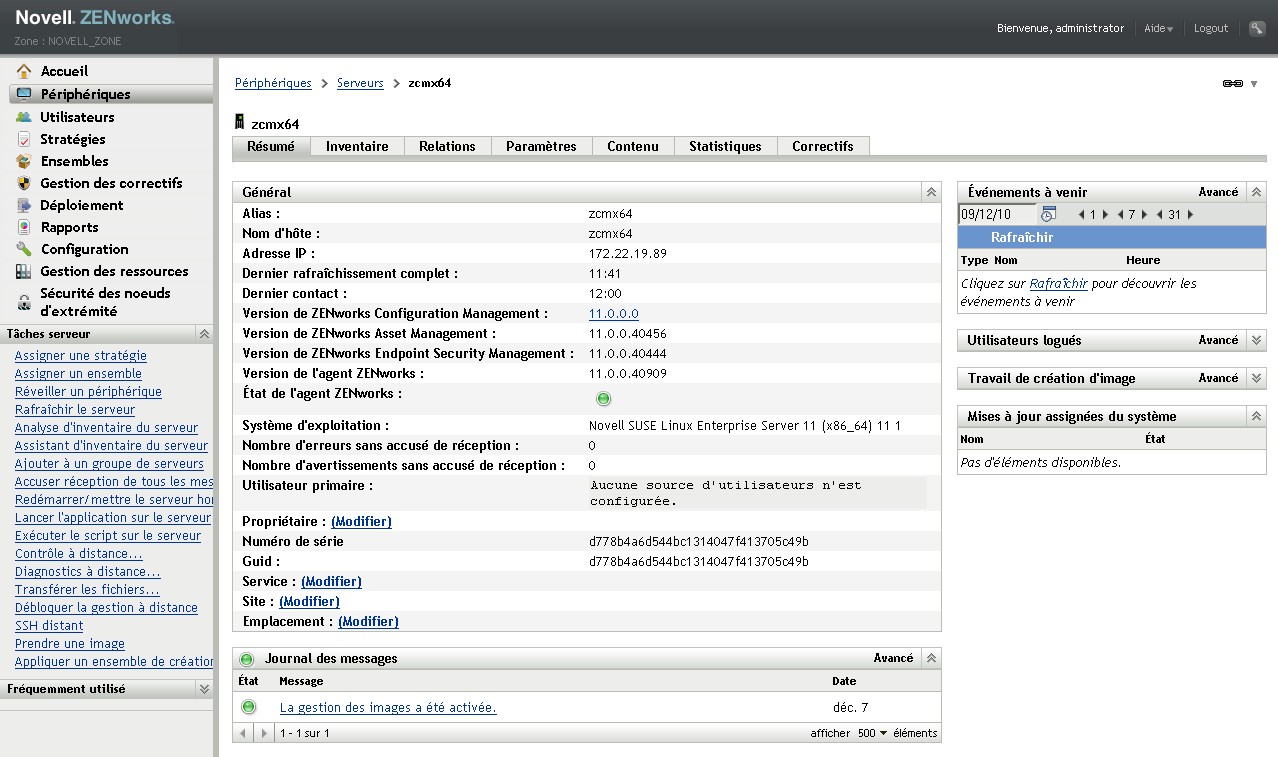Open the afficher 500 items dropdown

(x=866, y=734)
